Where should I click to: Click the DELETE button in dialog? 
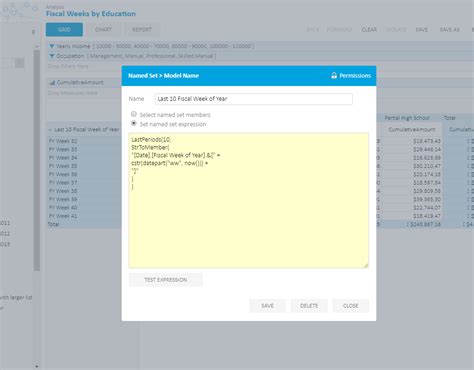coord(309,306)
